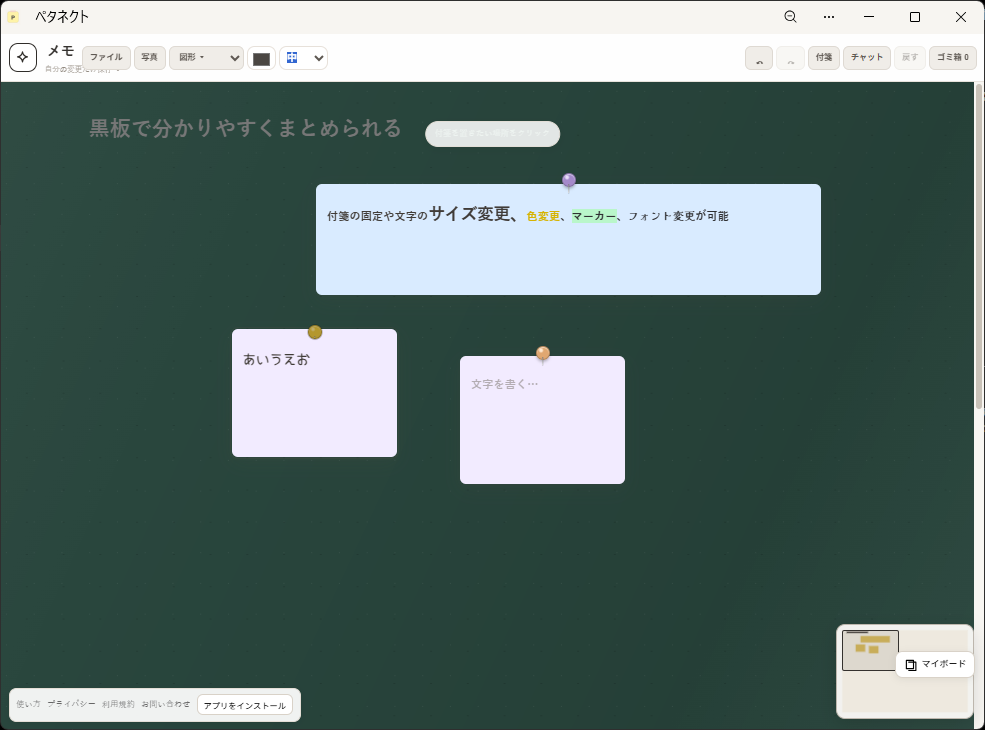The width and height of the screenshot is (985, 730).
Task: Click the faded hint pill beside the heading
Action: 492,134
